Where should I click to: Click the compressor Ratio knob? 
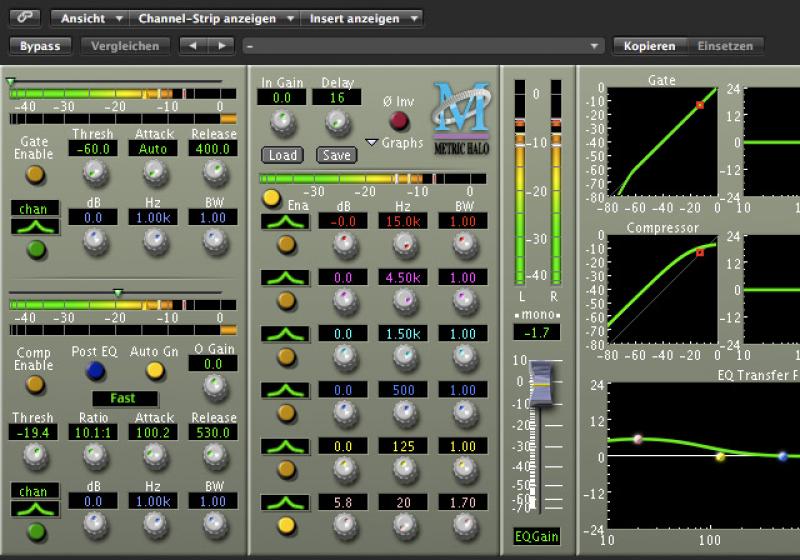coord(93,456)
